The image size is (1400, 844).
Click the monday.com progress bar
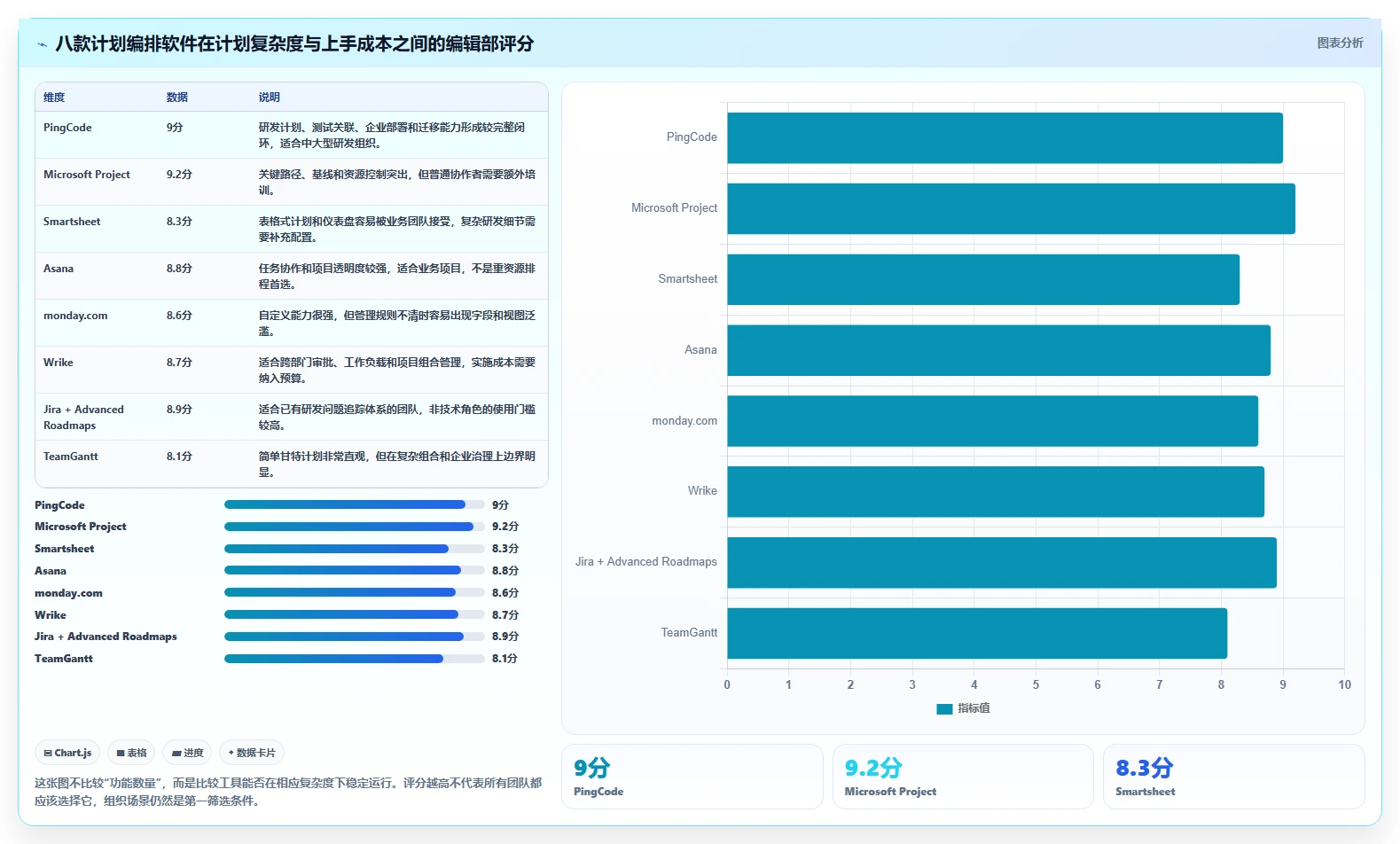point(355,592)
